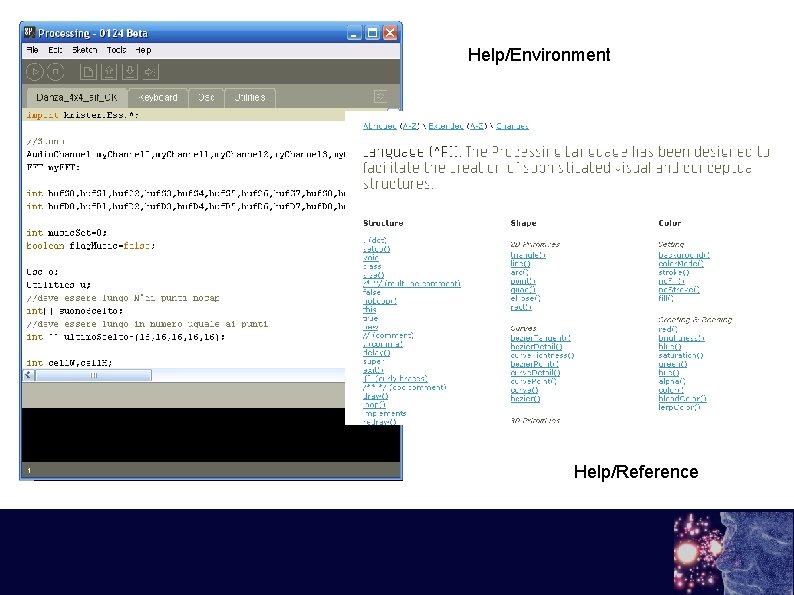Image resolution: width=794 pixels, height=595 pixels.
Task: Open the this keyword reference link
Action: [370, 309]
